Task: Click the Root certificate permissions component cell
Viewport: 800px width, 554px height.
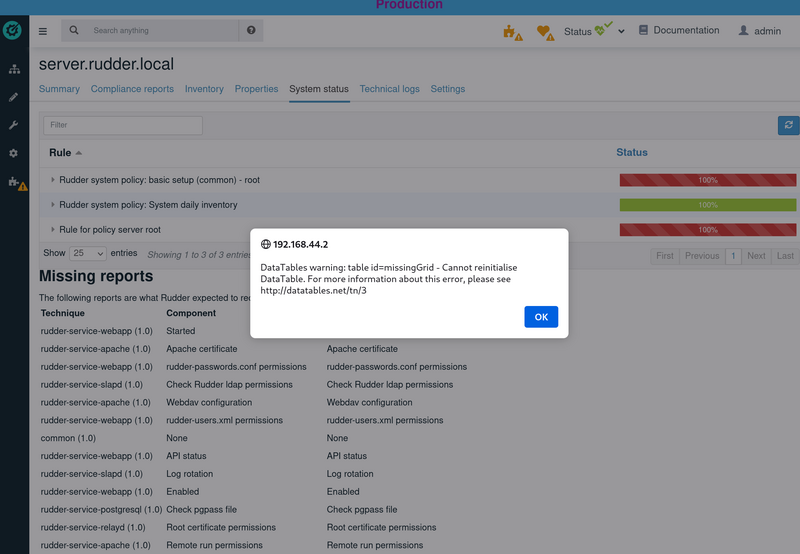Action: point(221,527)
